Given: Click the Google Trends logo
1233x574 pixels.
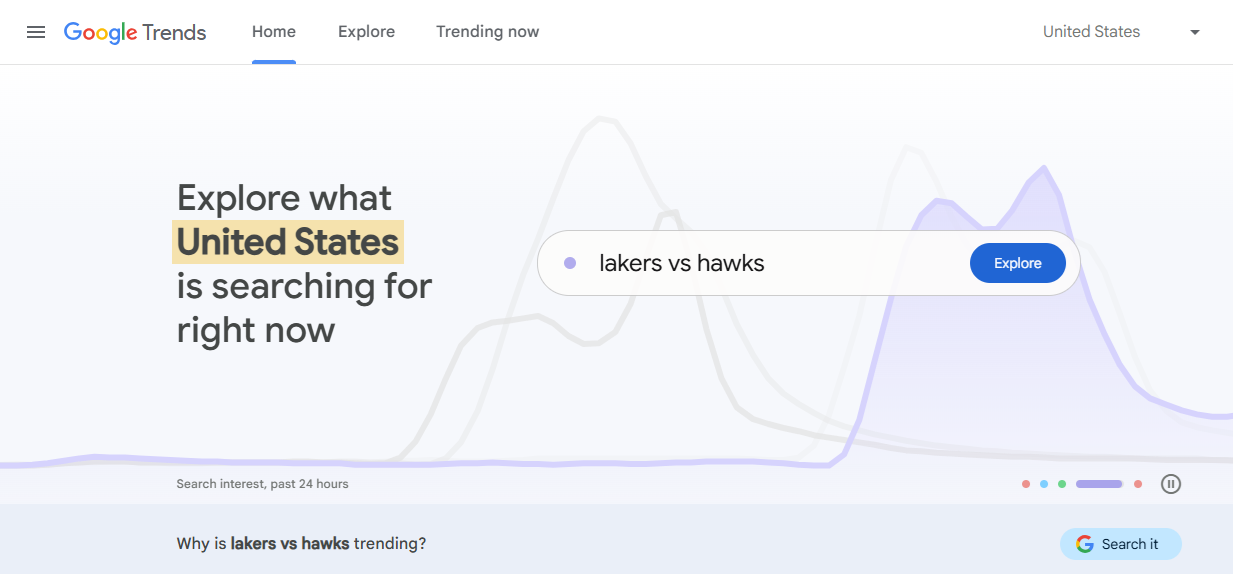Looking at the screenshot, I should pyautogui.click(x=135, y=32).
